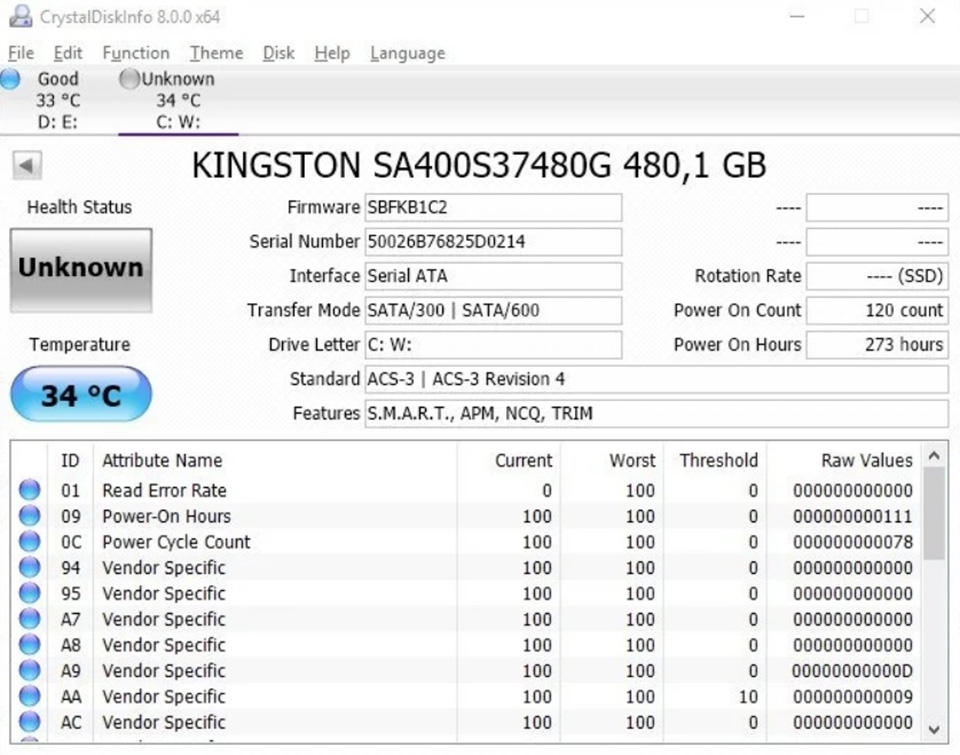
Task: Open the Function menu
Action: click(x=136, y=53)
